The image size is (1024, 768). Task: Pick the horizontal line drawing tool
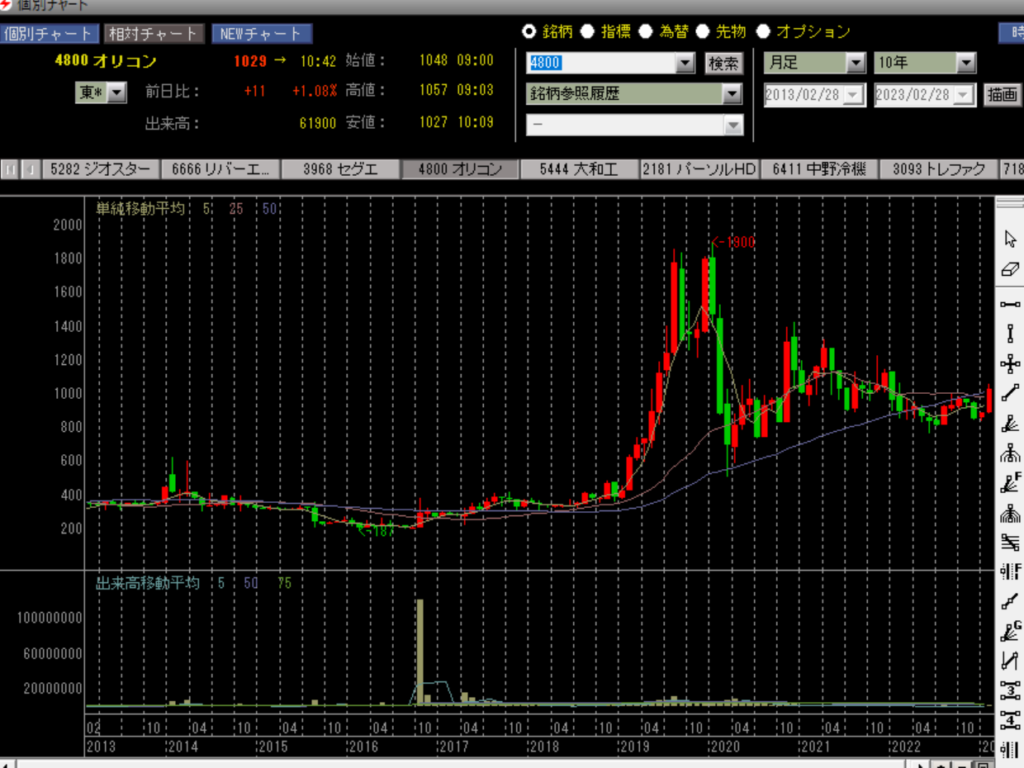pyautogui.click(x=1010, y=303)
